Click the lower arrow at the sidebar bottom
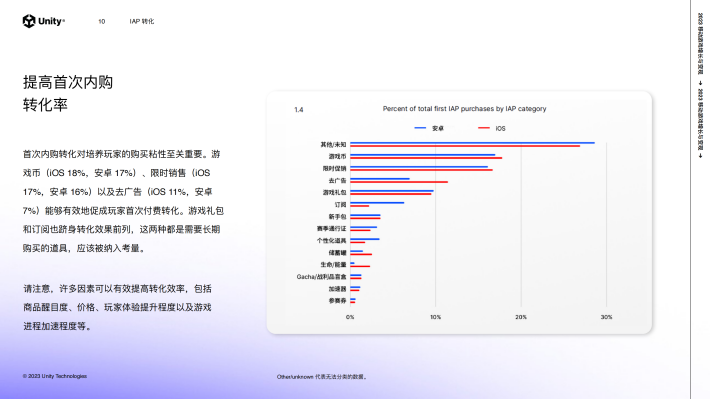Image resolution: width=710 pixels, height=399 pixels. click(700, 155)
